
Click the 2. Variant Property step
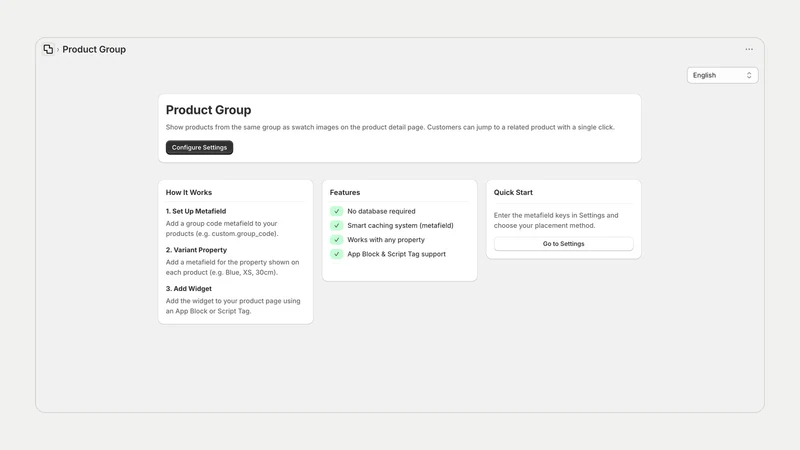click(x=196, y=250)
